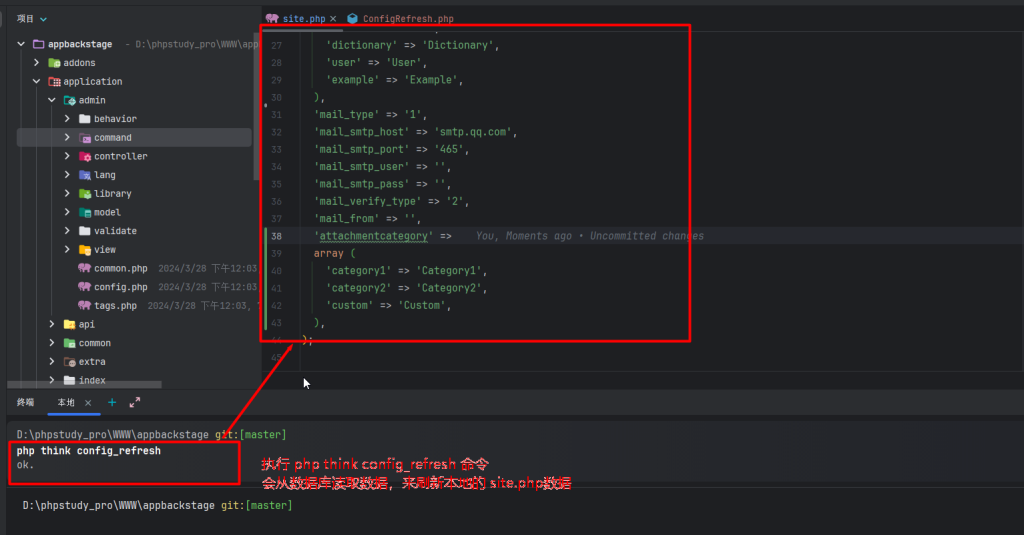Expand the addons folder
The image size is (1024, 535).
37,63
